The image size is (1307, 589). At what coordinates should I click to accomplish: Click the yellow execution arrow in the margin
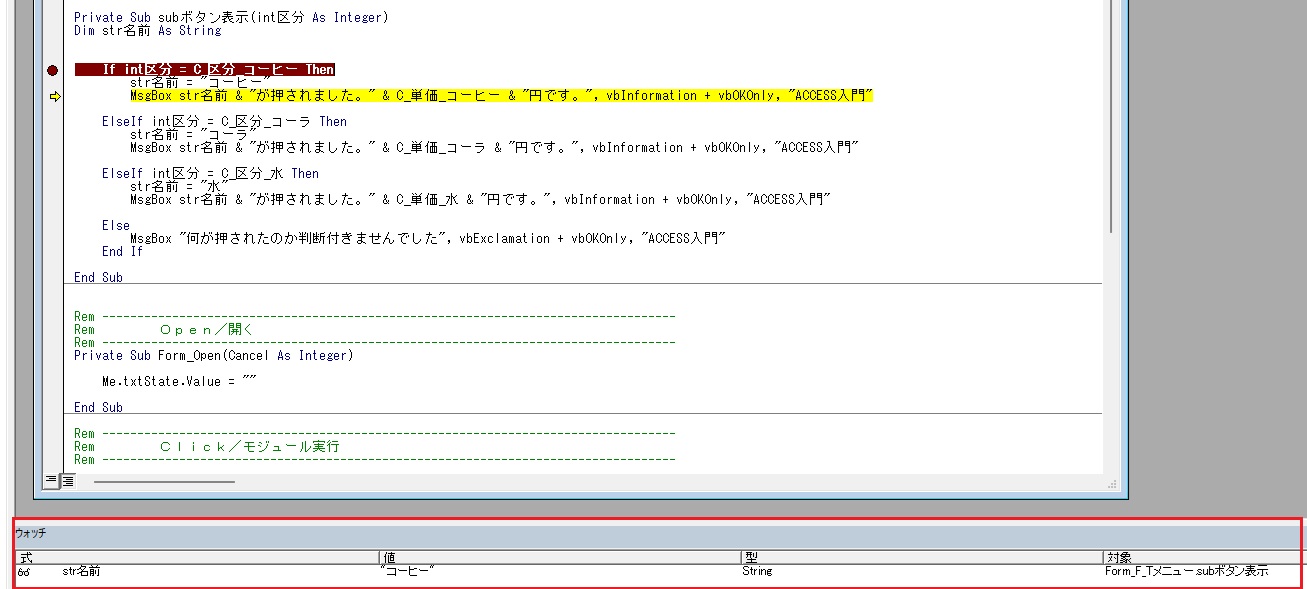pos(54,97)
